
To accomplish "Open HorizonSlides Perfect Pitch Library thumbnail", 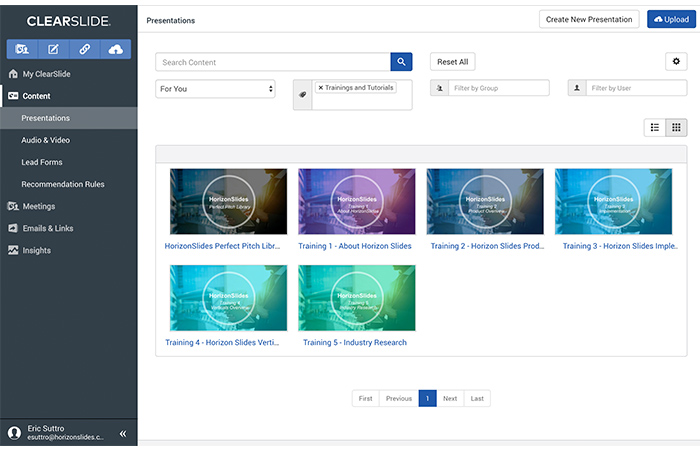I will point(229,202).
